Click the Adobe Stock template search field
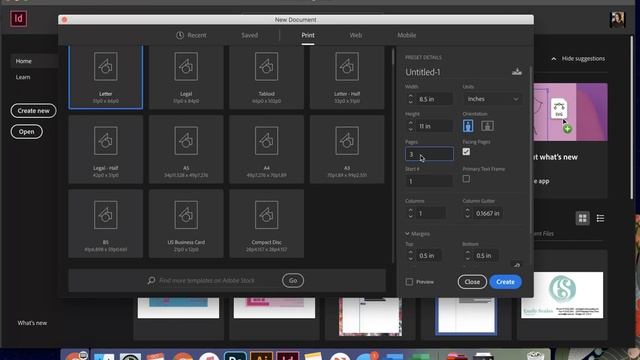This screenshot has height=360, width=640. (x=207, y=280)
